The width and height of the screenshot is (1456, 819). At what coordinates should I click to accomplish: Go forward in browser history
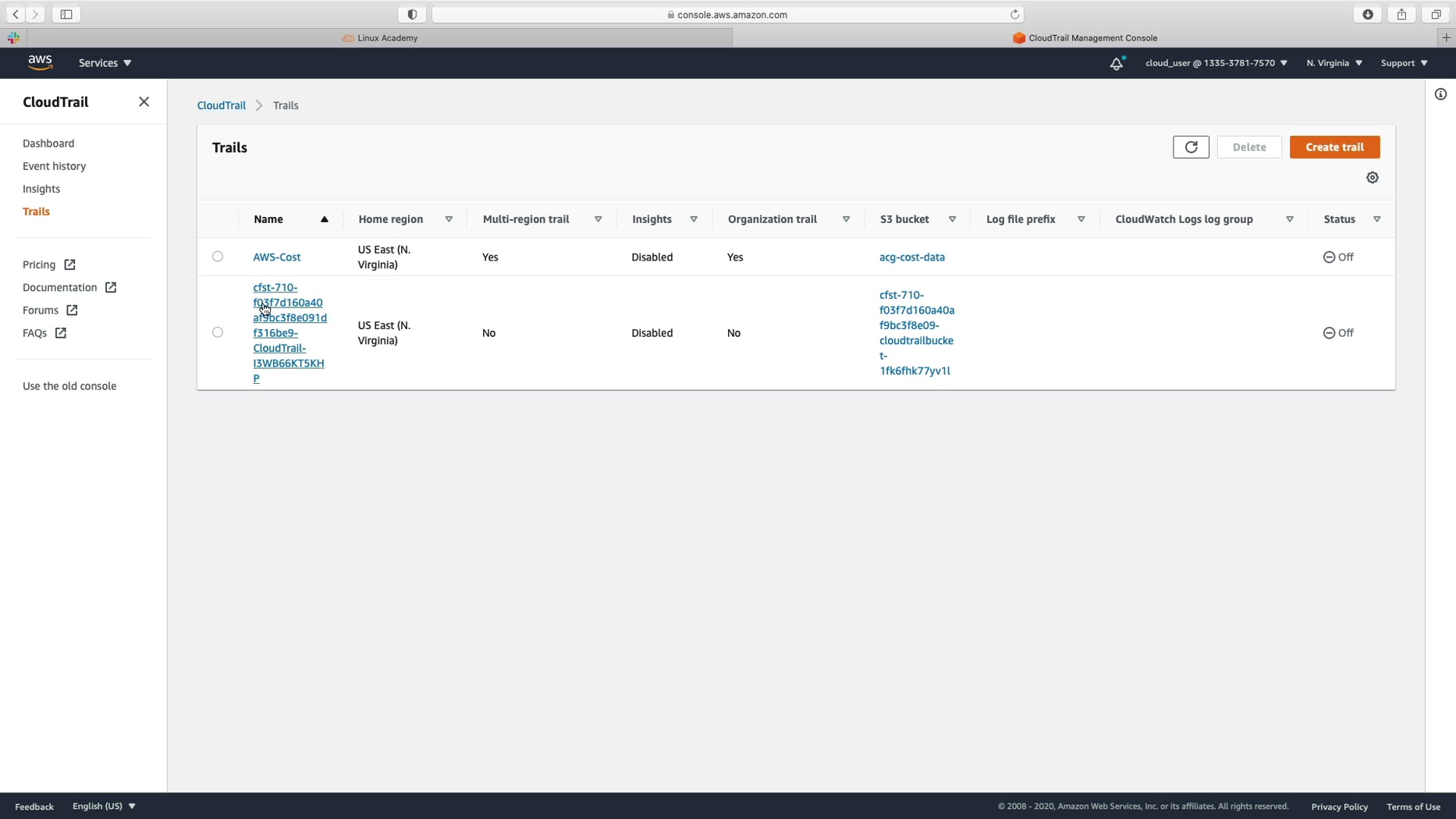[x=35, y=14]
